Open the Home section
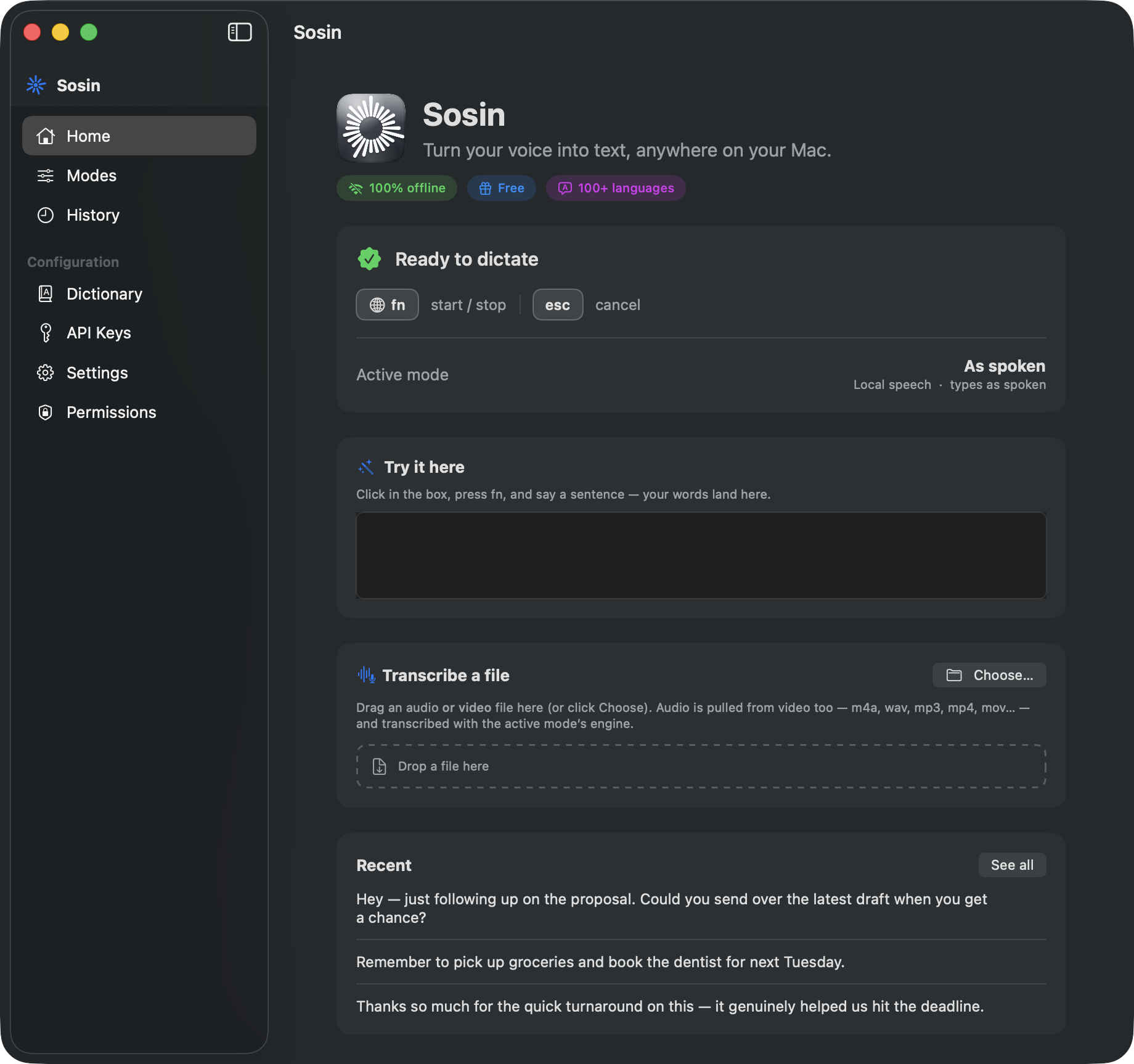The width and height of the screenshot is (1134, 1064). (139, 136)
